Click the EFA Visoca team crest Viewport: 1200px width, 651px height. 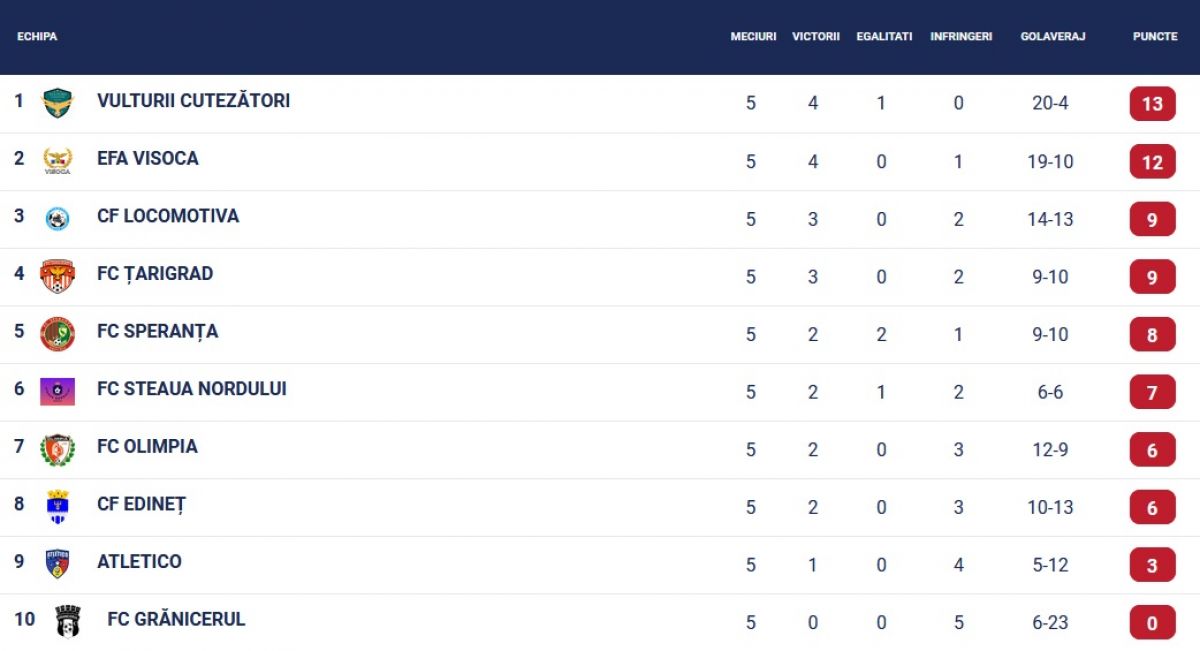57,161
